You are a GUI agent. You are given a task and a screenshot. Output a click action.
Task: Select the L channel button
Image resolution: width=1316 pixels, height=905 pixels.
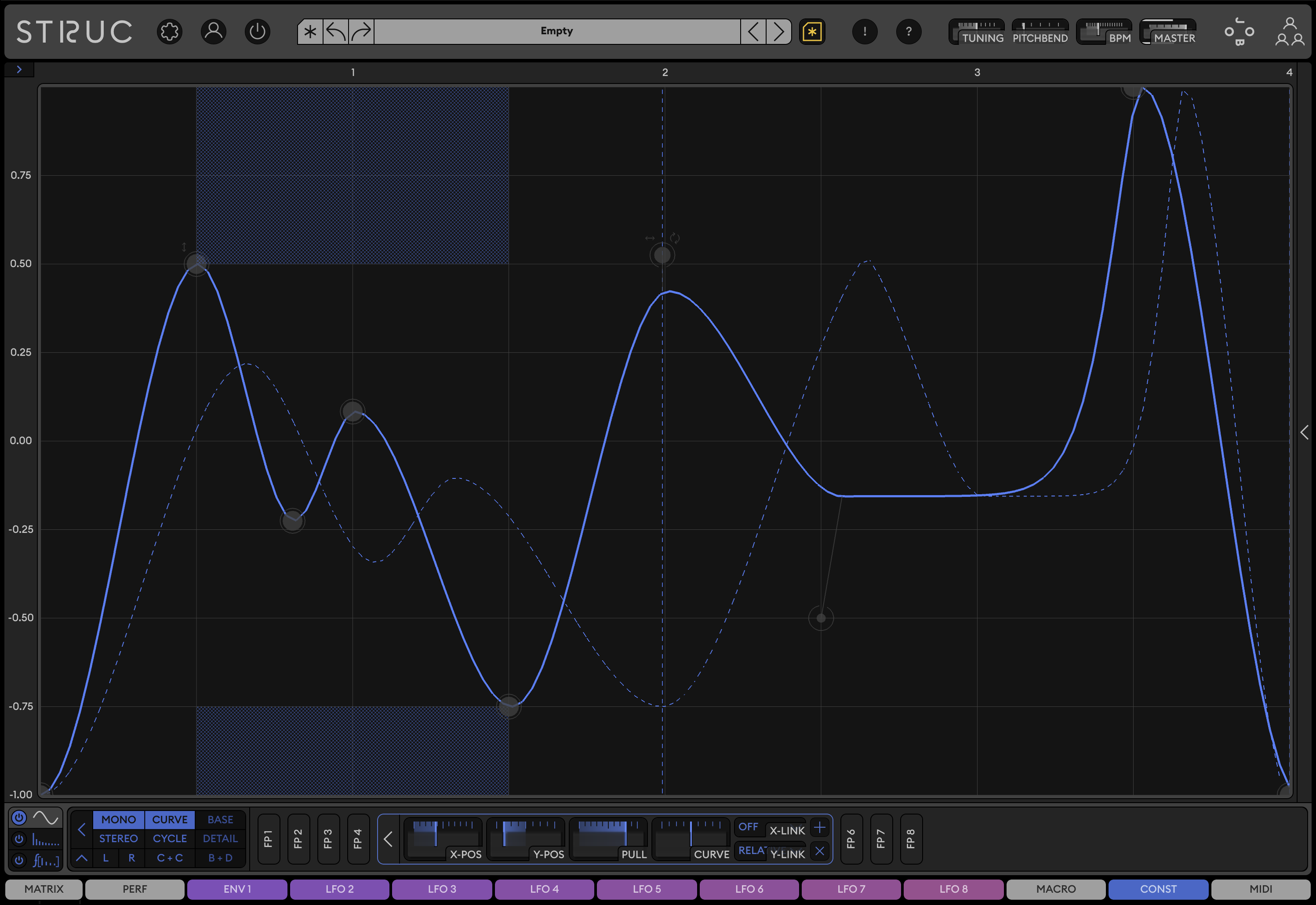tap(105, 858)
